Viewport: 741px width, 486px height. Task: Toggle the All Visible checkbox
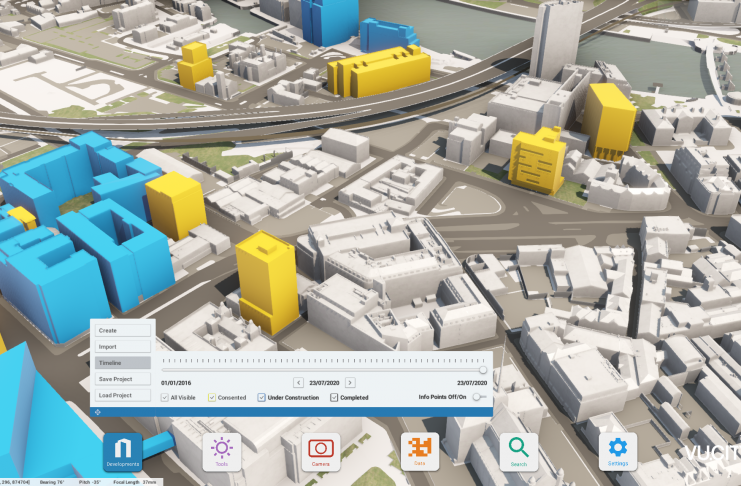point(165,398)
